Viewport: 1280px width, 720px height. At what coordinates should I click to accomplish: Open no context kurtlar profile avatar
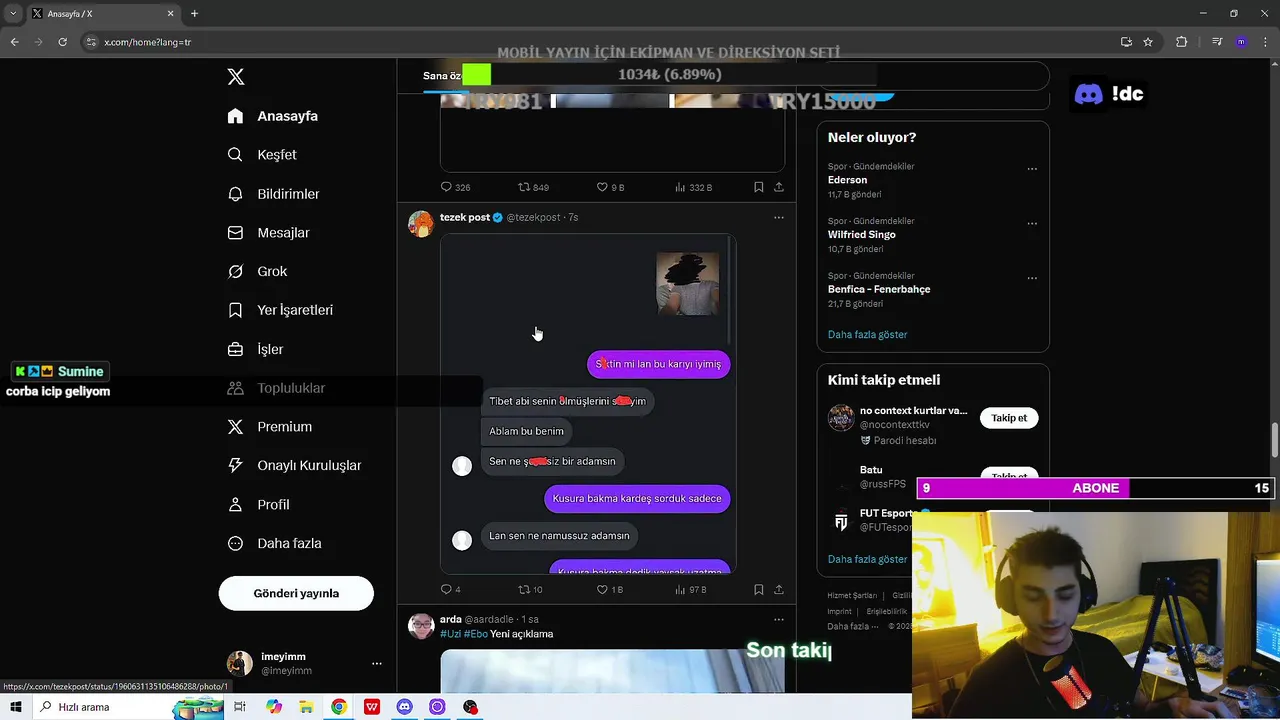(841, 418)
